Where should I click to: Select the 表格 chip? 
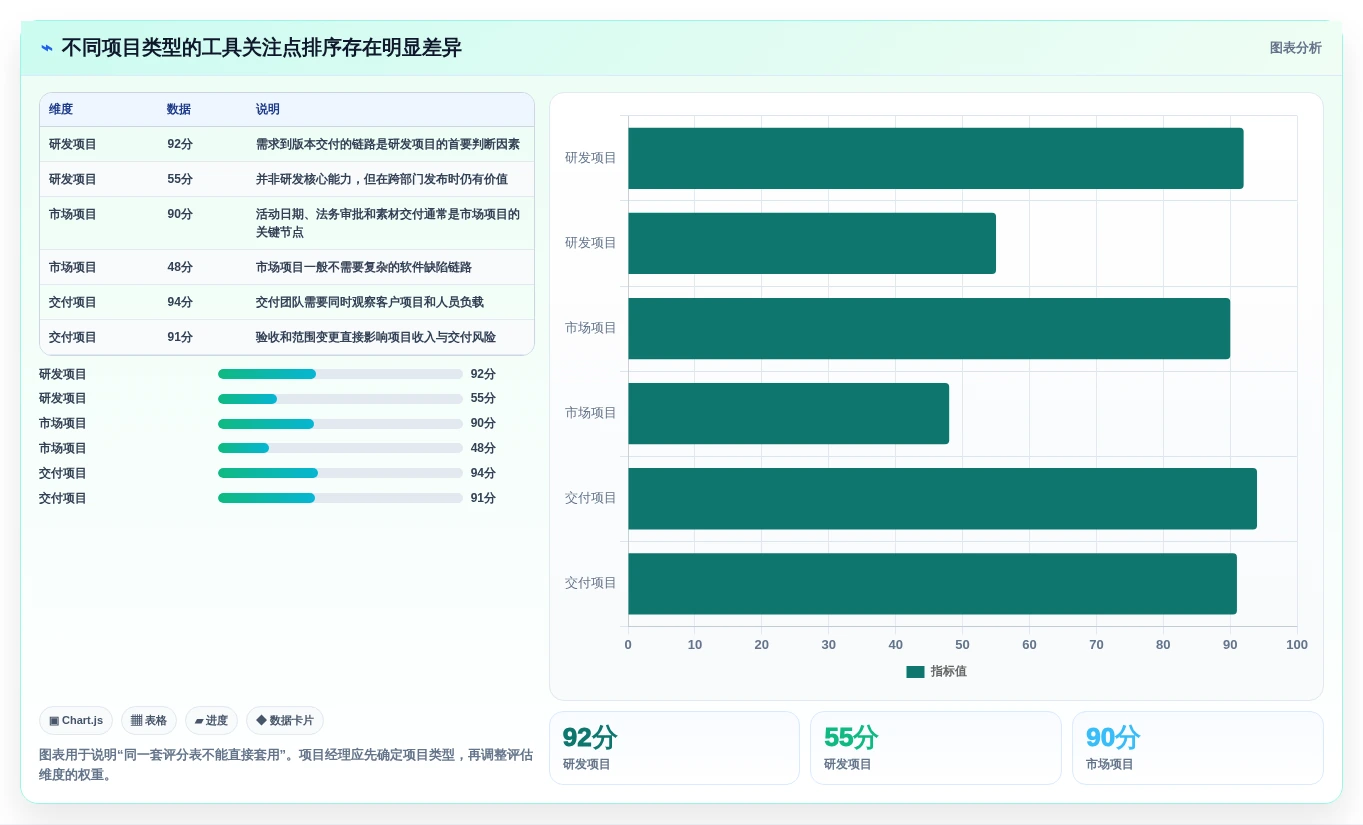(x=149, y=720)
